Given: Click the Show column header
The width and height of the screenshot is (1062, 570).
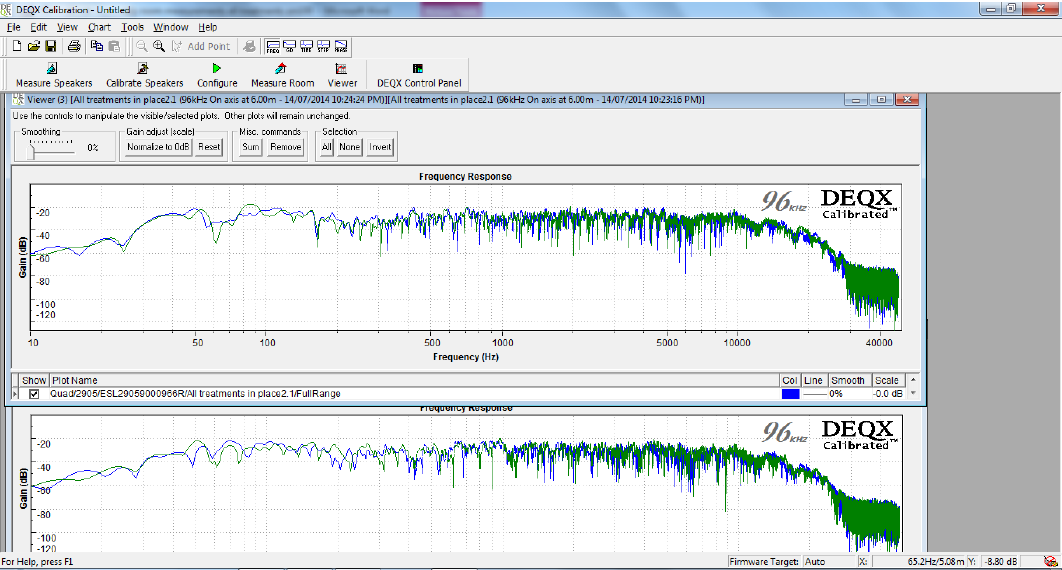Looking at the screenshot, I should pyautogui.click(x=34, y=380).
